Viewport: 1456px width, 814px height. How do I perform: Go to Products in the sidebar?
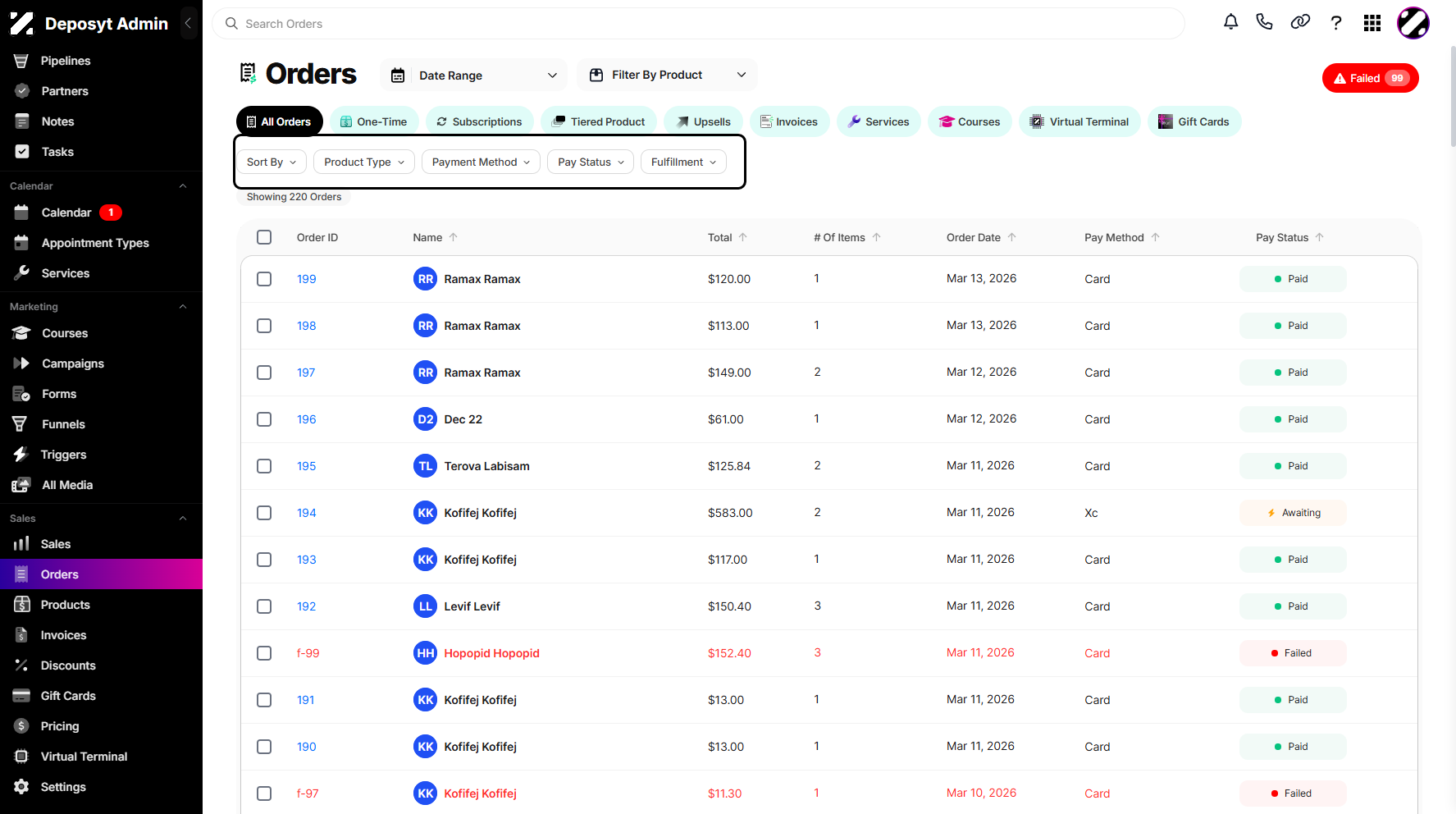click(x=66, y=605)
